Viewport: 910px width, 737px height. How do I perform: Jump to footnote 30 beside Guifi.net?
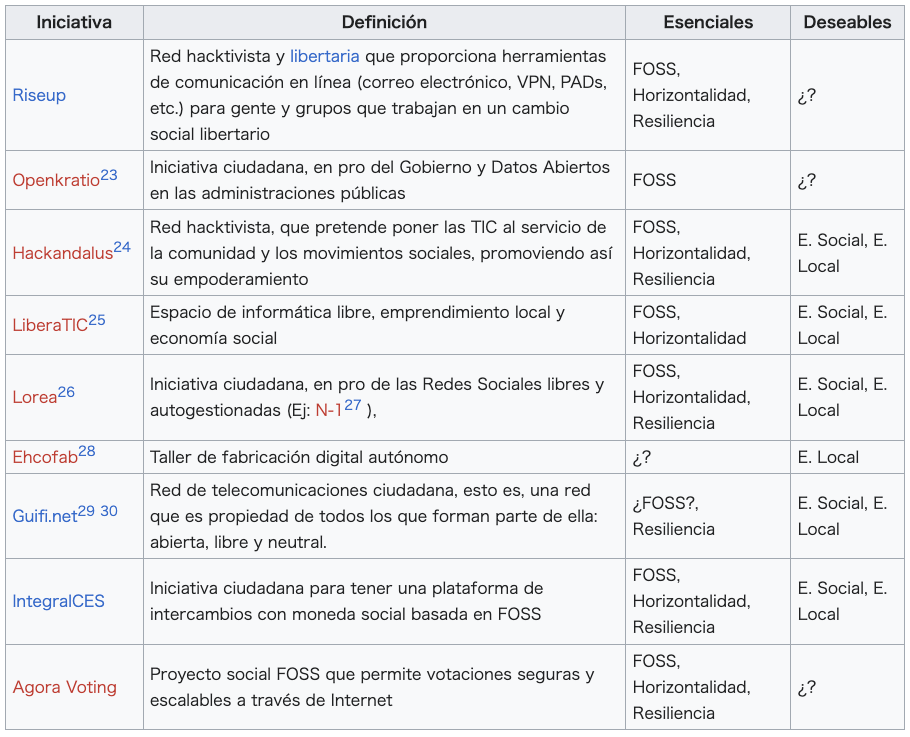click(x=109, y=511)
